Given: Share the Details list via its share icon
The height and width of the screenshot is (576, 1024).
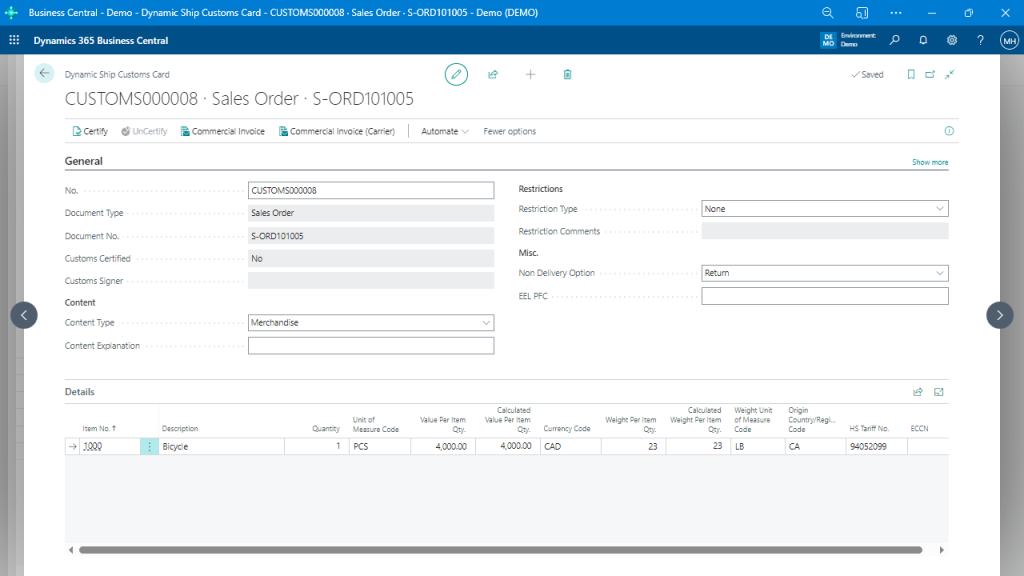Looking at the screenshot, I should click(x=918, y=391).
